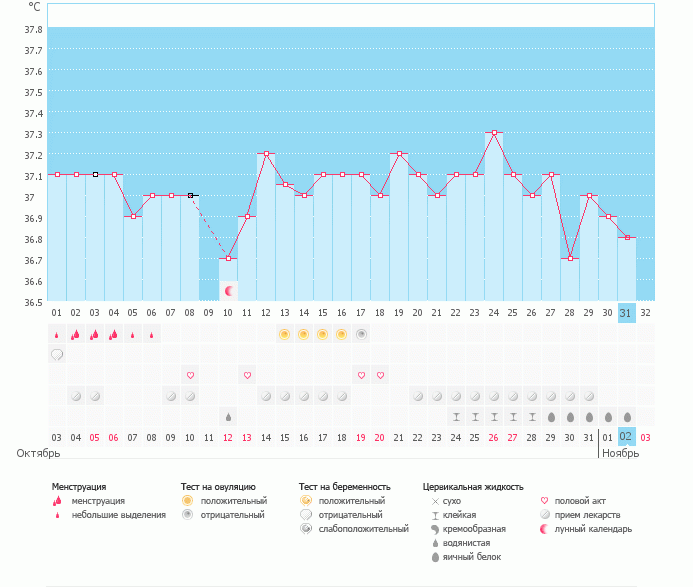Select sticky cervical fluid icon on day 22
693x587 pixels.
pyautogui.click(x=456, y=417)
